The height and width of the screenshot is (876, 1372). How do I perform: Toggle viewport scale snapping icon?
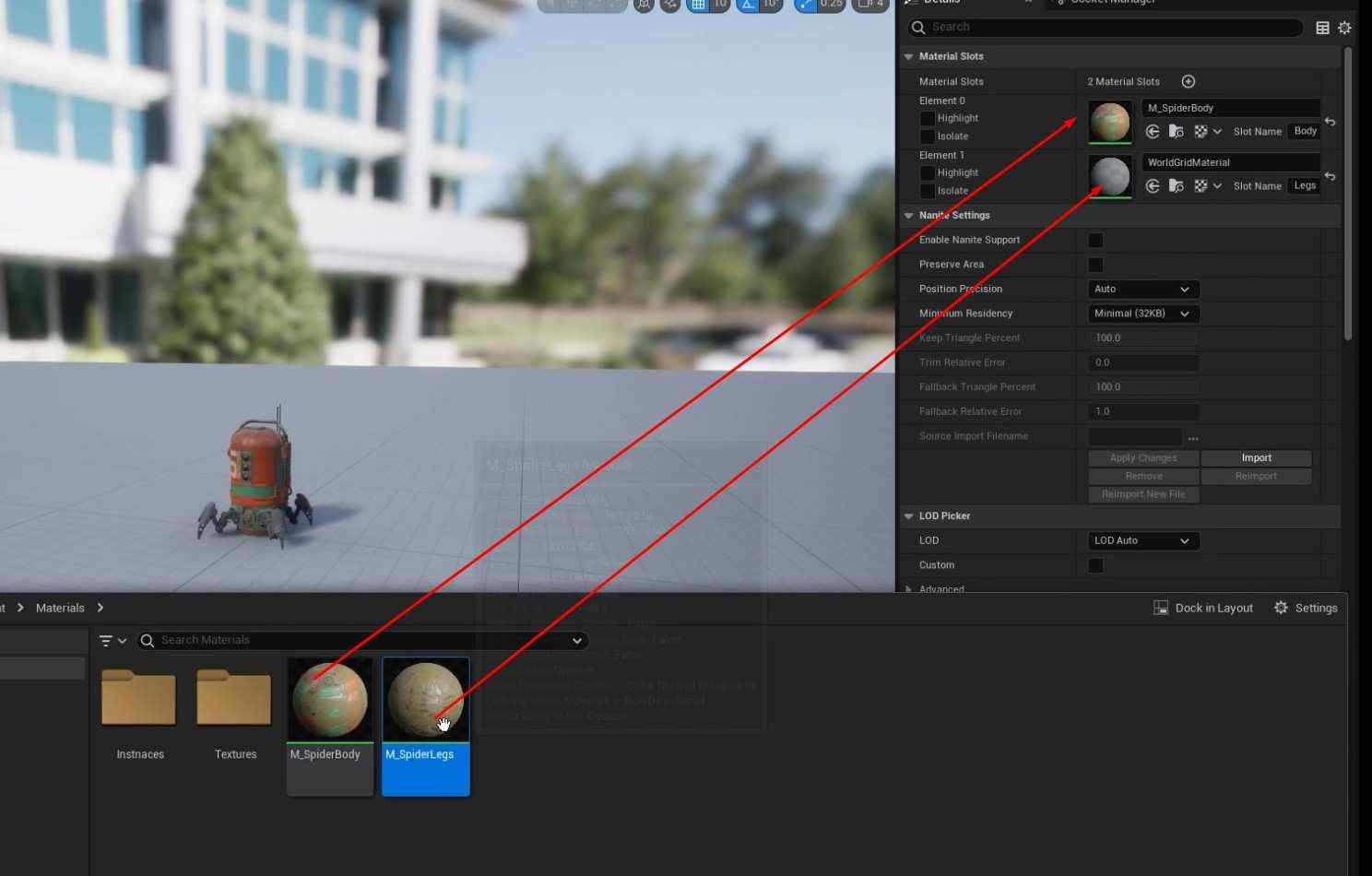point(807,5)
